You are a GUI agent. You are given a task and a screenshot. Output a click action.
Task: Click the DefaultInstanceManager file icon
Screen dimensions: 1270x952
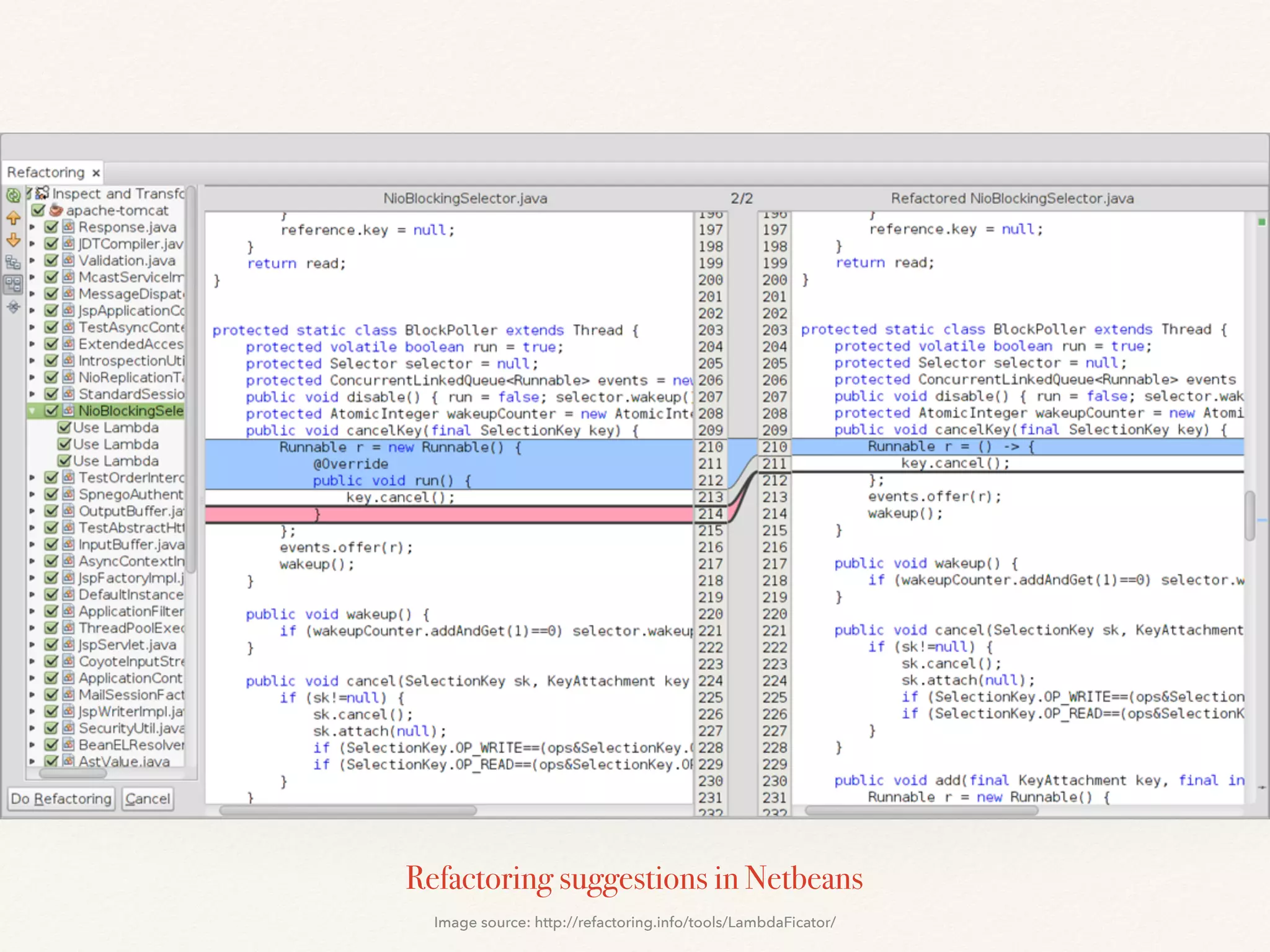coord(68,595)
